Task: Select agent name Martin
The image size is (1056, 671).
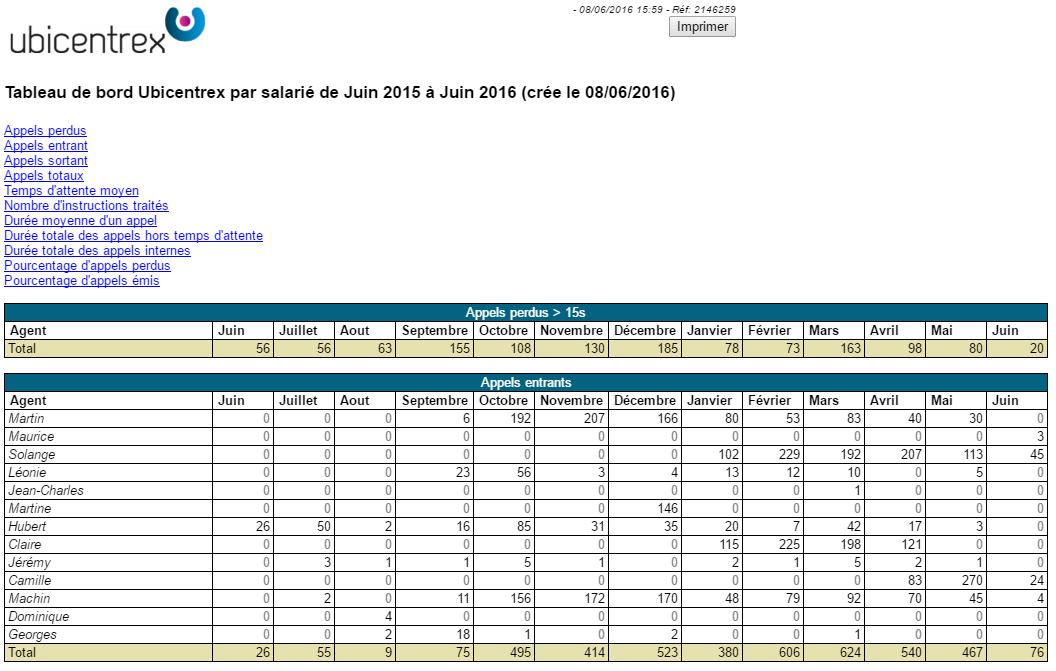Action: click(x=26, y=418)
